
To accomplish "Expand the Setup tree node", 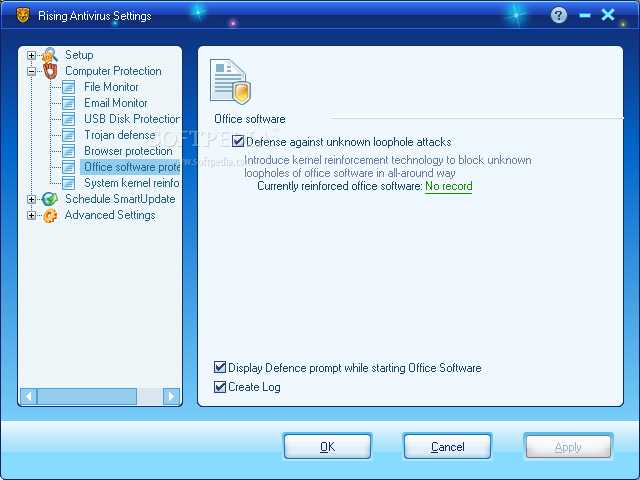I will (x=31, y=55).
